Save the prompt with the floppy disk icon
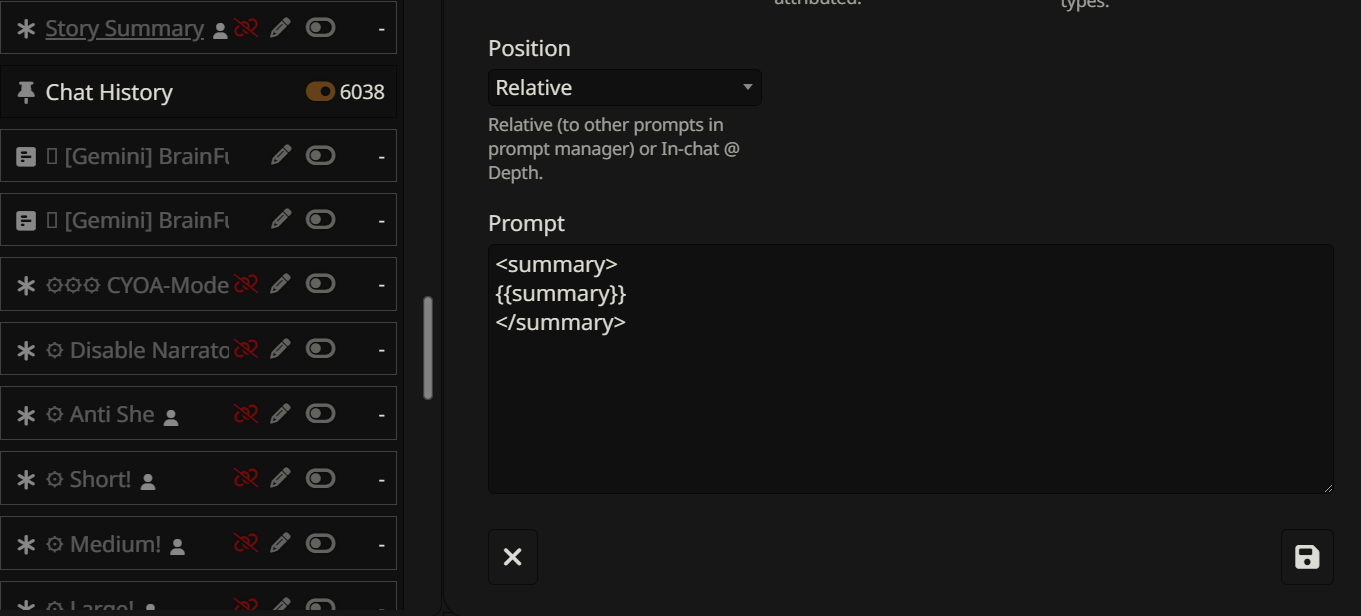Screen dimensions: 1361x616 coord(1307,557)
